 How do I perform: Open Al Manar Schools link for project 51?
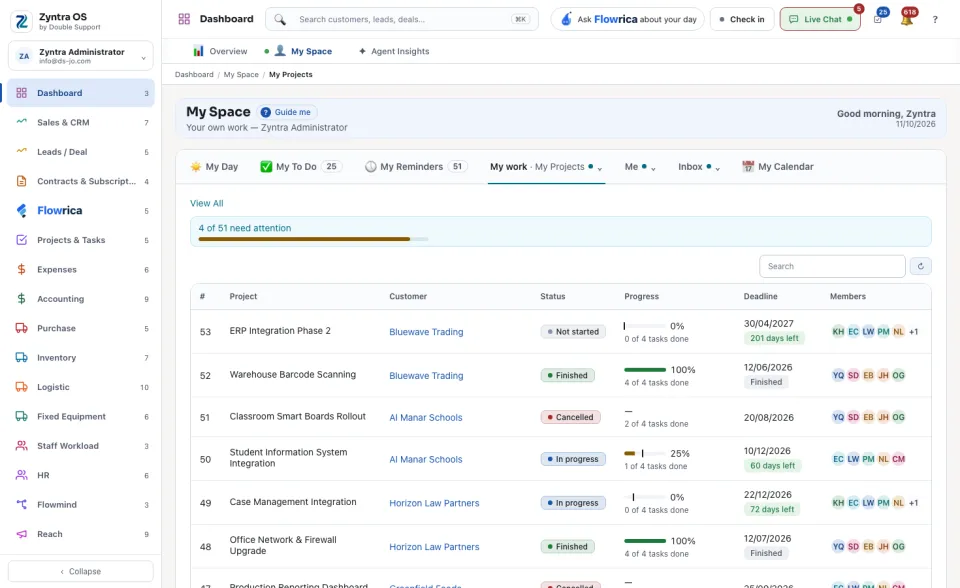click(426, 418)
